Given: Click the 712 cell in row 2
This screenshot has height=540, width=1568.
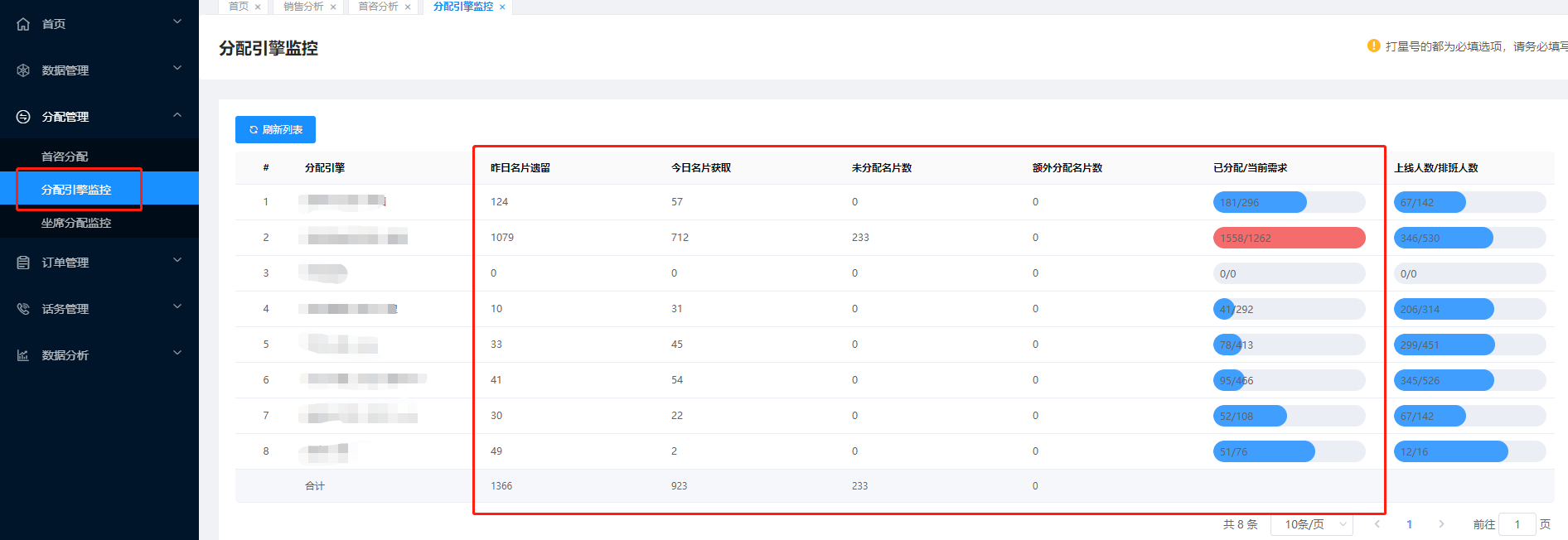Looking at the screenshot, I should click(x=680, y=238).
